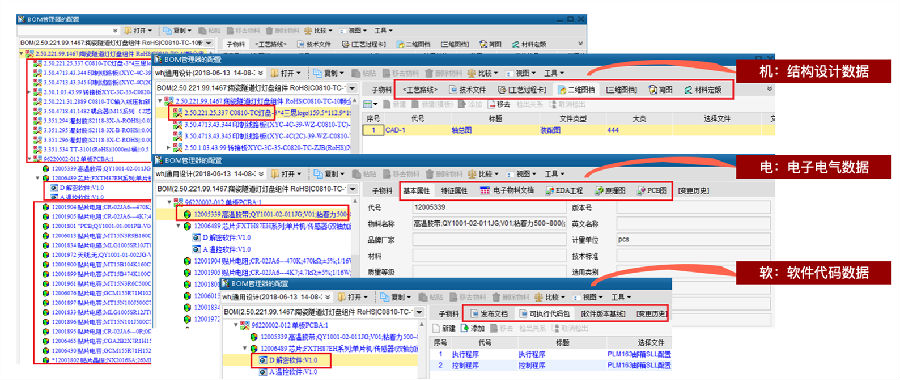Click 添加 in the frontmost window's toolbar

click(x=472, y=328)
